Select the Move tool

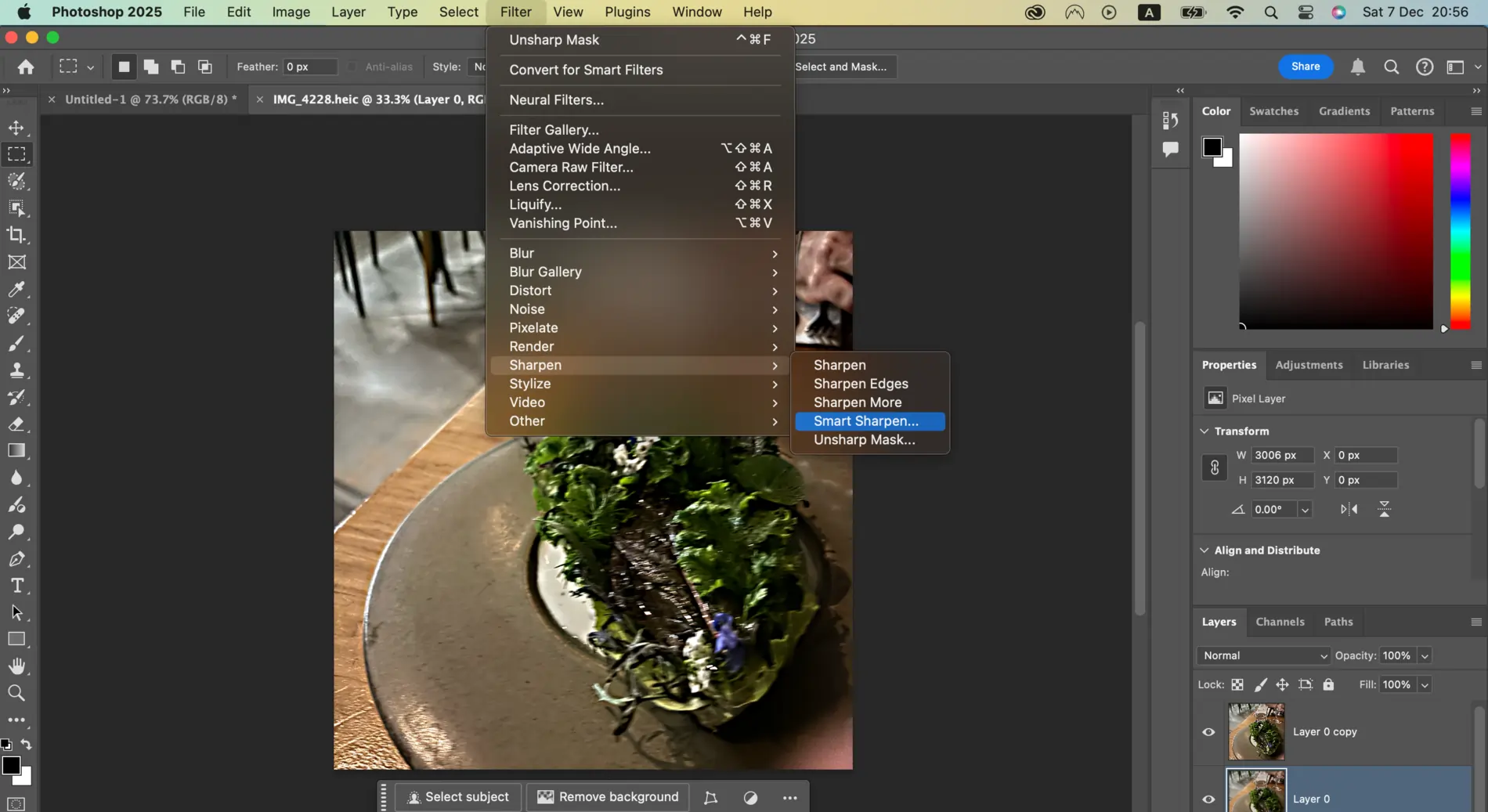click(x=17, y=128)
